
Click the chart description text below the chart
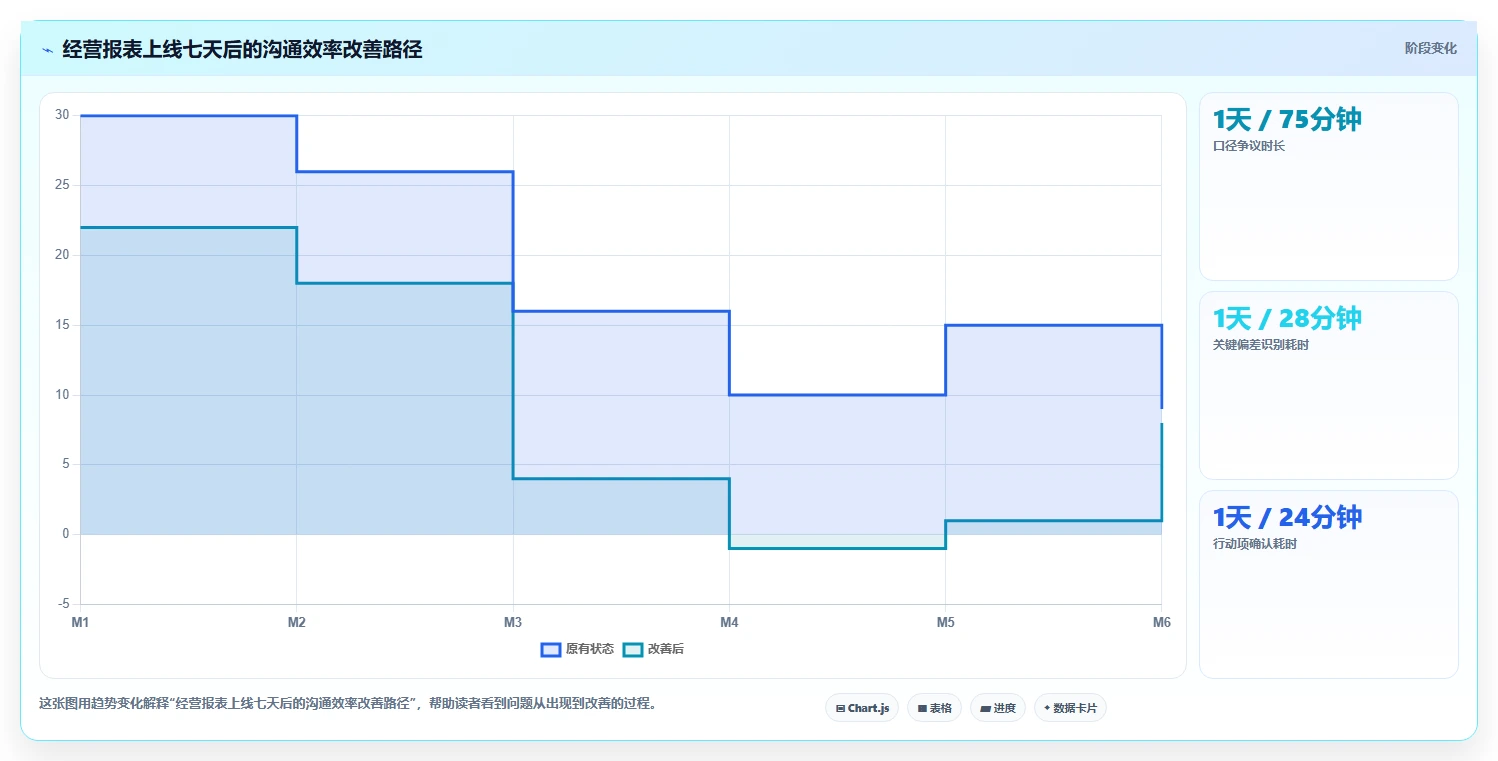point(348,703)
